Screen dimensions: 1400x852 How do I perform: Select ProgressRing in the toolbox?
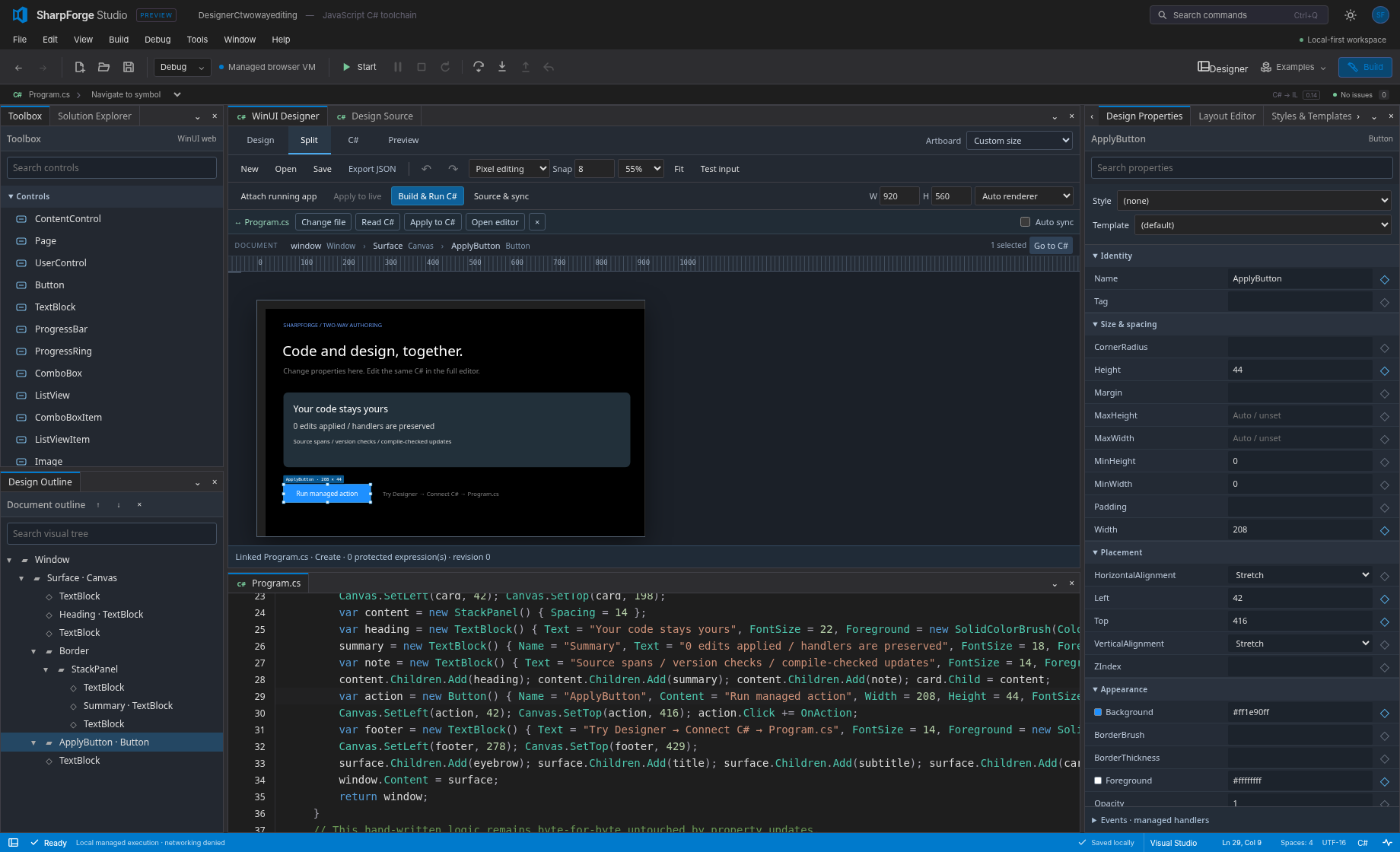click(112, 351)
